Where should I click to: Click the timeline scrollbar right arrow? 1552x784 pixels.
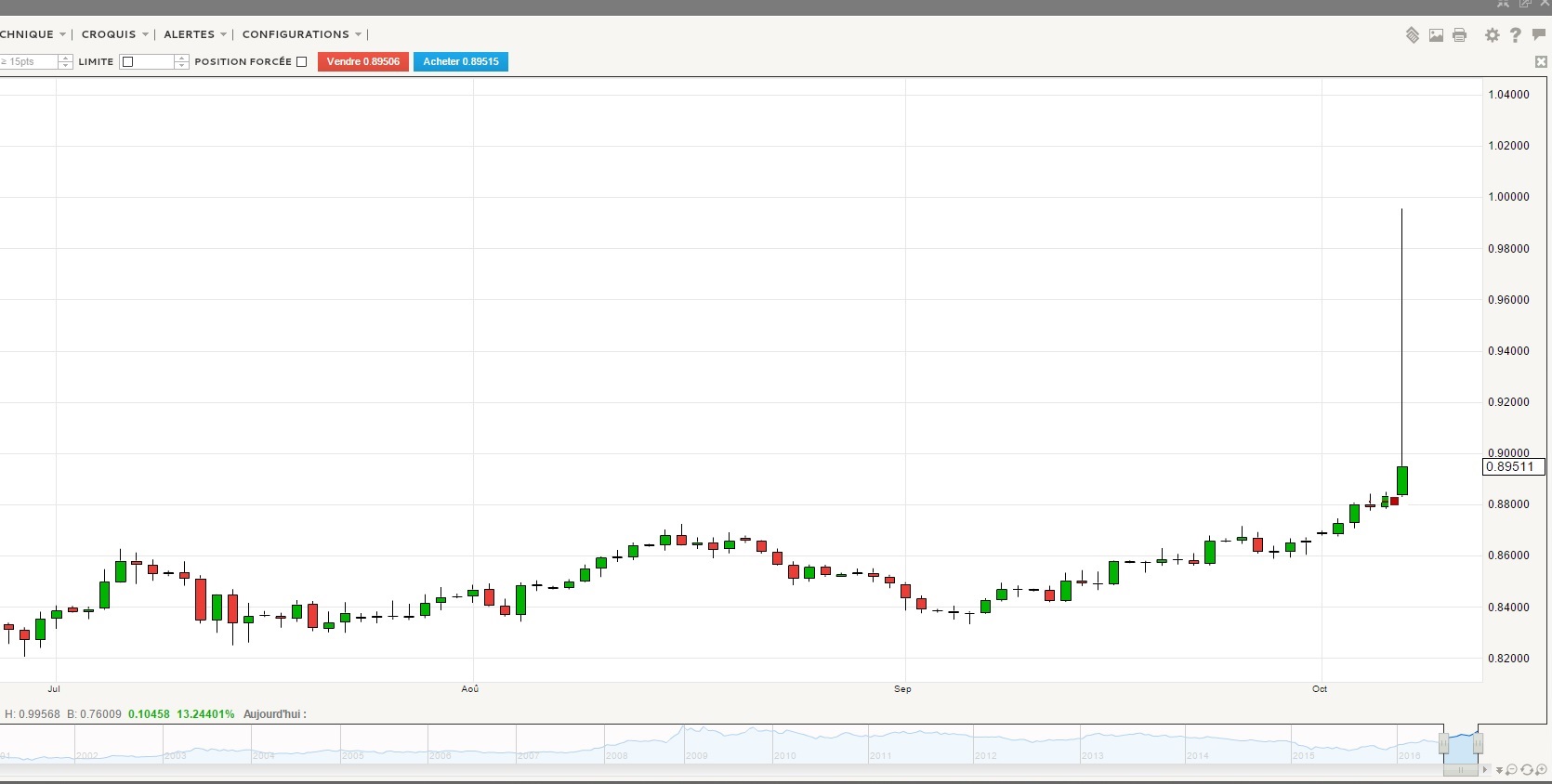(1485, 770)
